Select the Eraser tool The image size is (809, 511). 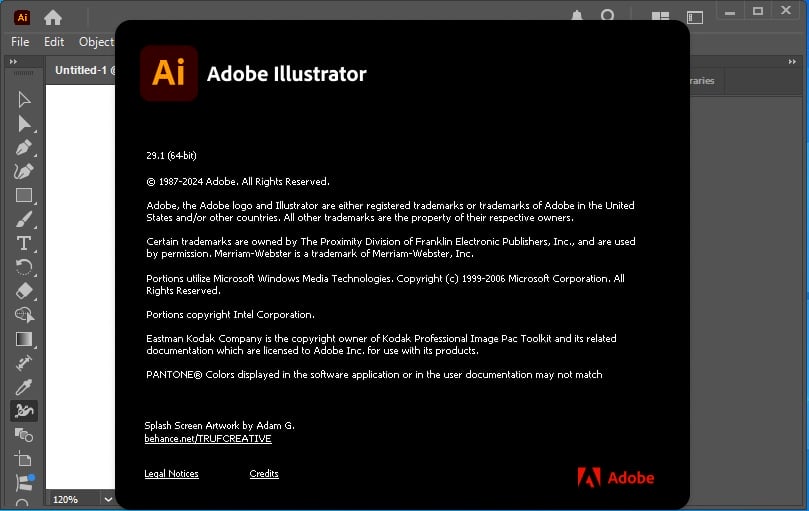pos(24,291)
